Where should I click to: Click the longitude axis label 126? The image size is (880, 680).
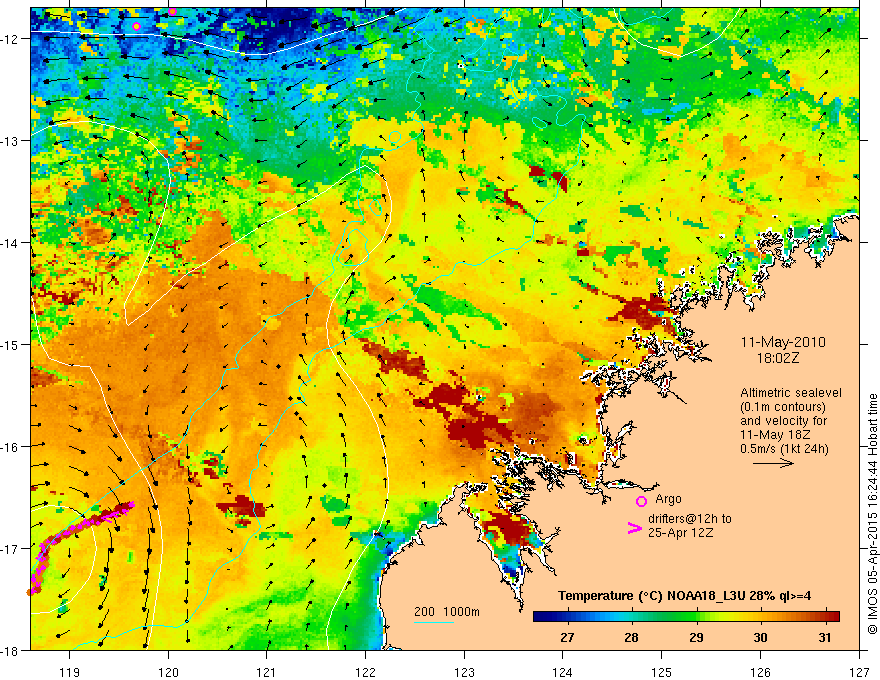tap(760, 672)
